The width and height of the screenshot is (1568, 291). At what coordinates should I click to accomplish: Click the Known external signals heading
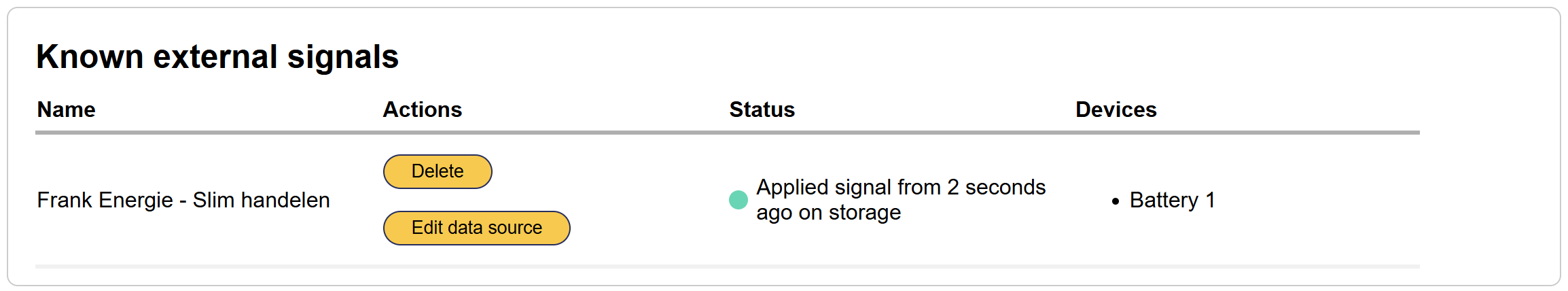point(217,56)
